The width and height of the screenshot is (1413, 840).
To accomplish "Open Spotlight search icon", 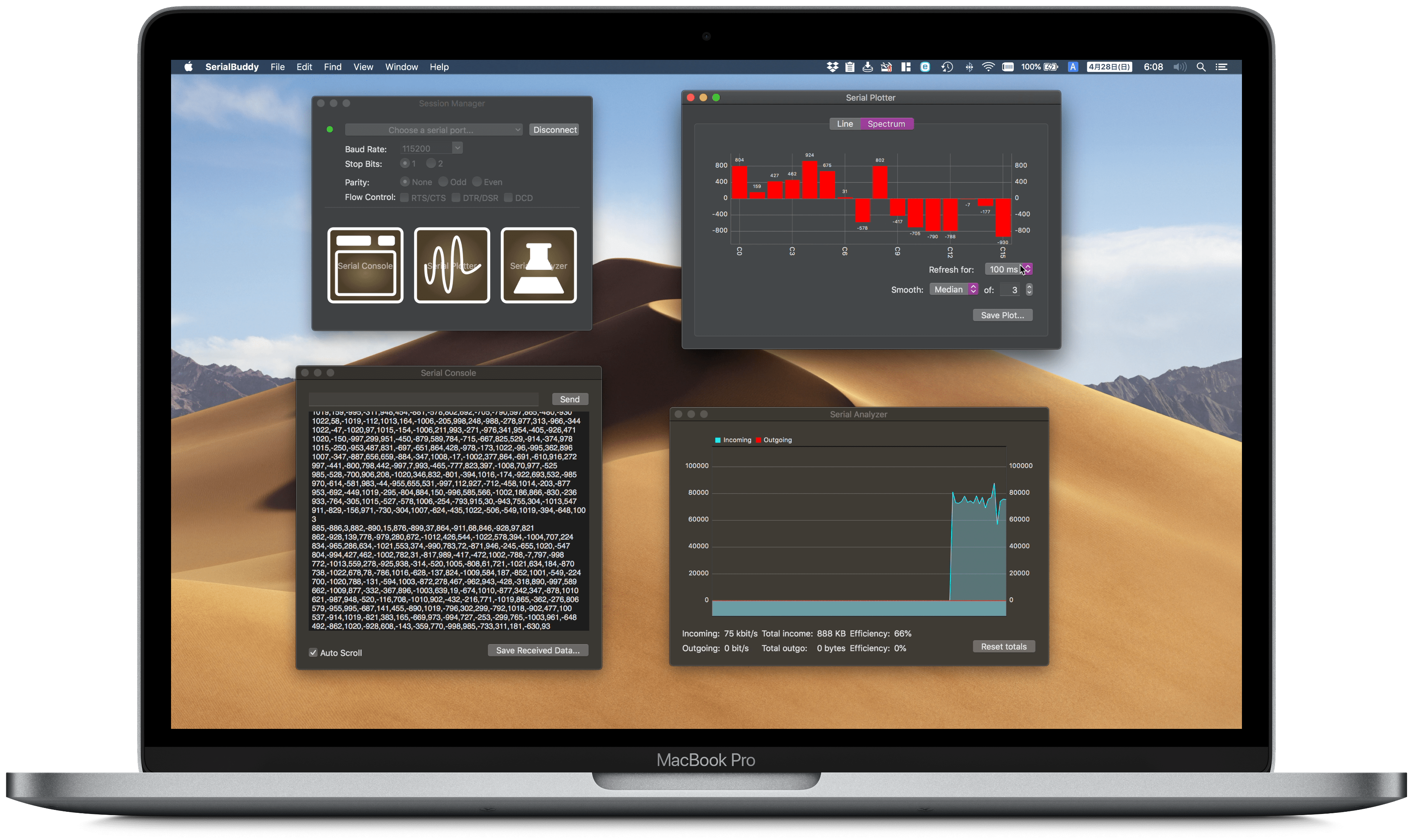I will pyautogui.click(x=1201, y=67).
